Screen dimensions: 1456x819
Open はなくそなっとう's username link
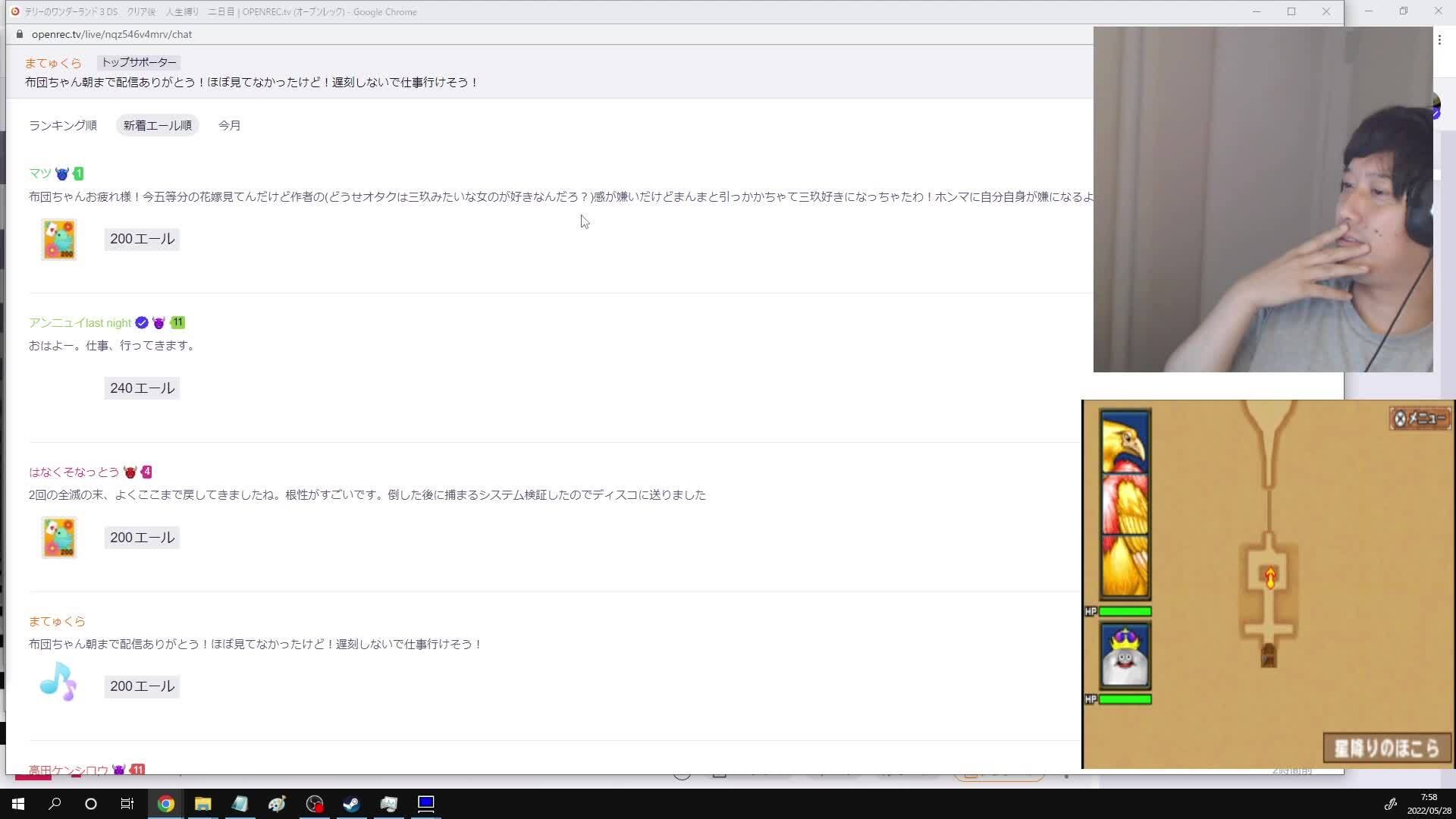tap(74, 472)
